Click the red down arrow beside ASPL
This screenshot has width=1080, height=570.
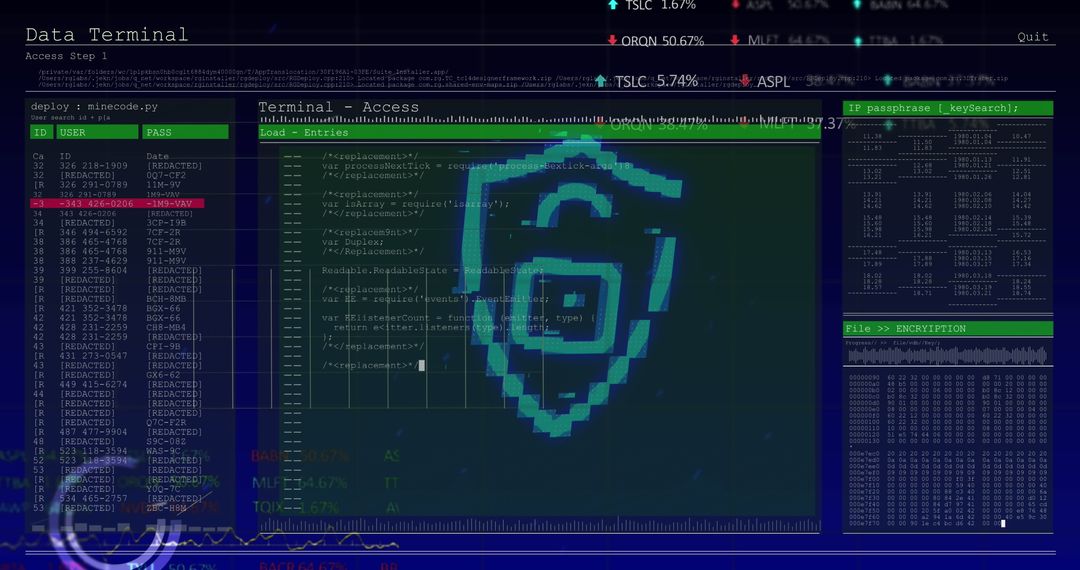tap(745, 81)
